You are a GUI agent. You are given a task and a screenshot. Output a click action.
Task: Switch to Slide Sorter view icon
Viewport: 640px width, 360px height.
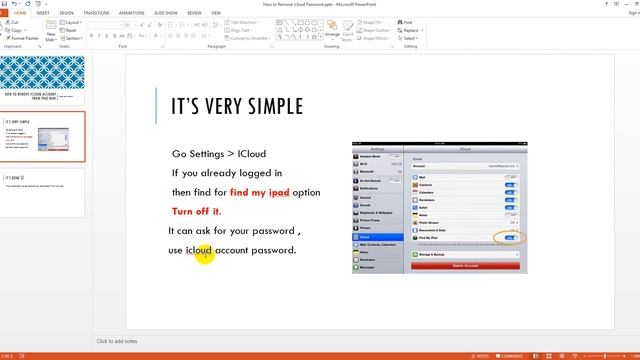[549, 356]
